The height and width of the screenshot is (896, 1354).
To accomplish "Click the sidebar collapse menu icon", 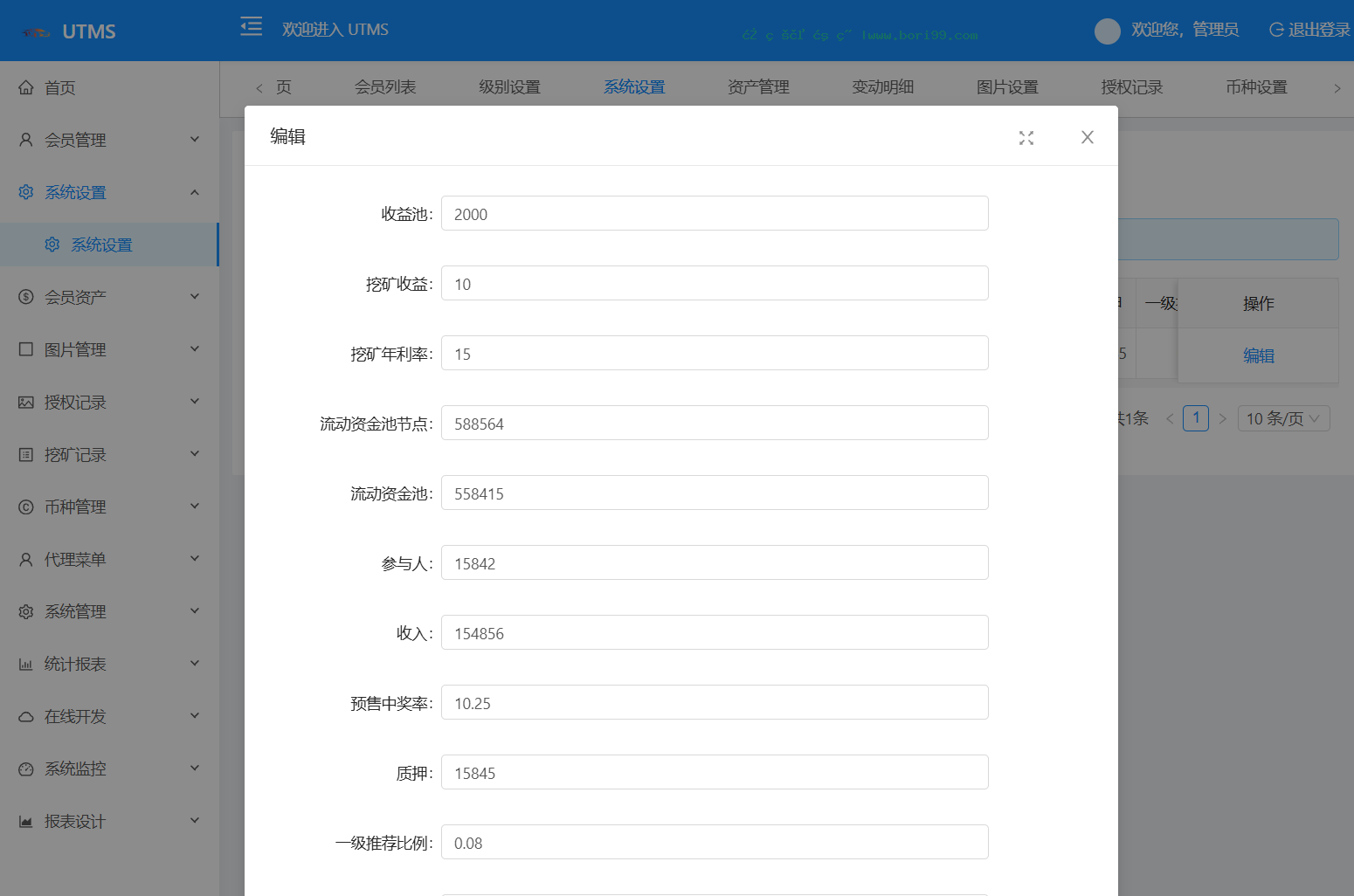I will pos(252,26).
